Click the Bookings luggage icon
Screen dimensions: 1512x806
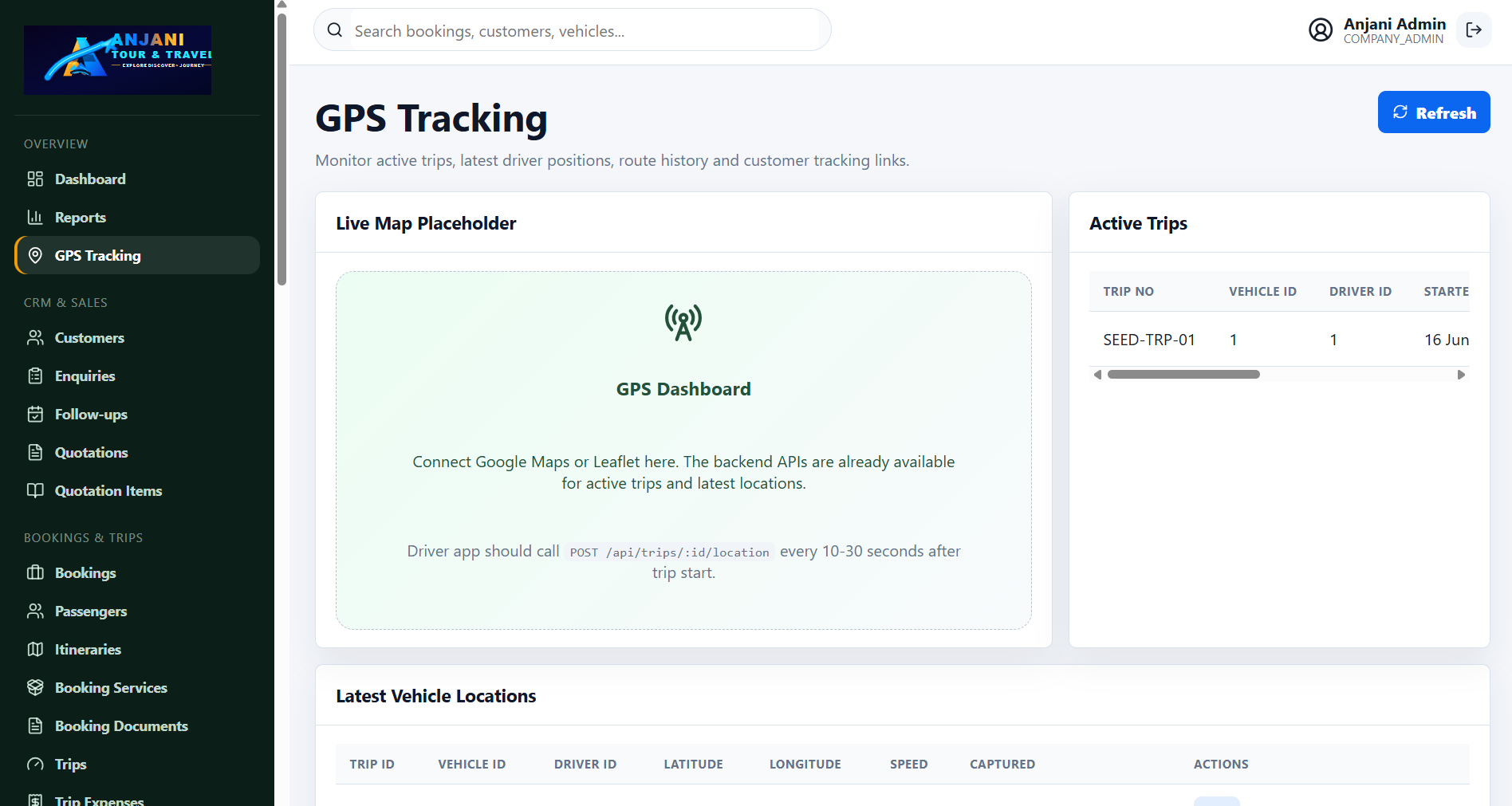coord(35,572)
